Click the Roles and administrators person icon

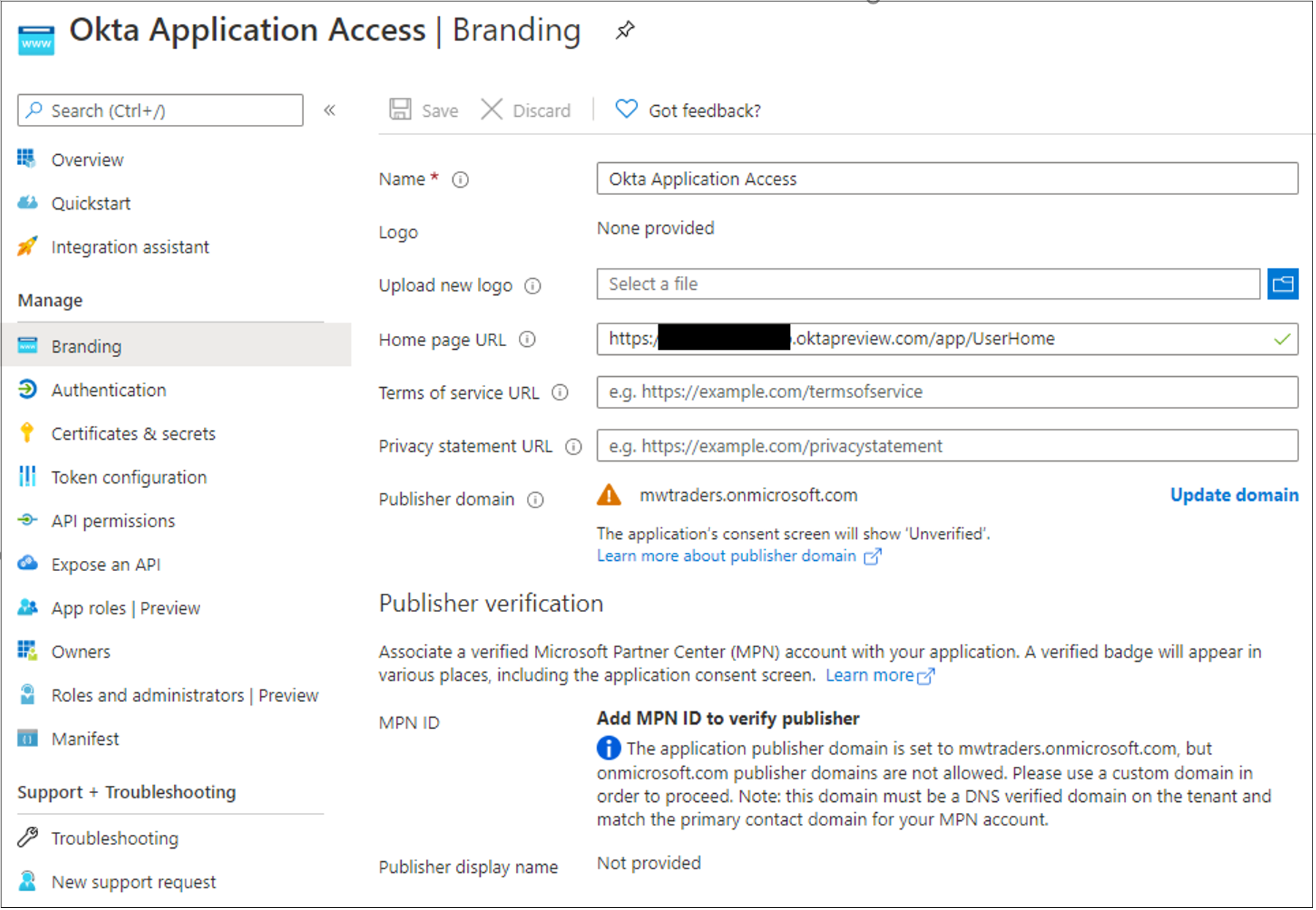coord(27,694)
